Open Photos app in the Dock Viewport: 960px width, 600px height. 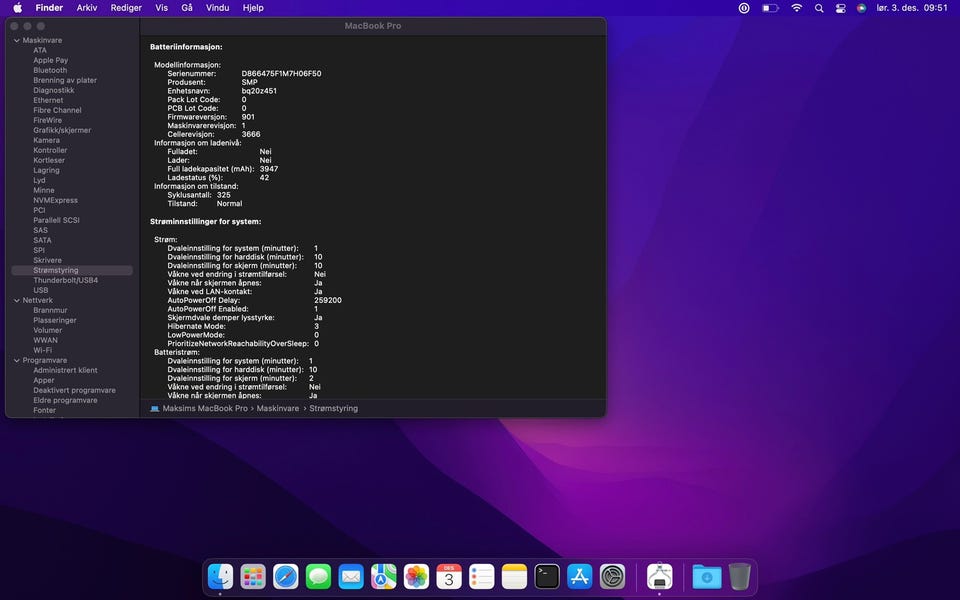click(416, 577)
